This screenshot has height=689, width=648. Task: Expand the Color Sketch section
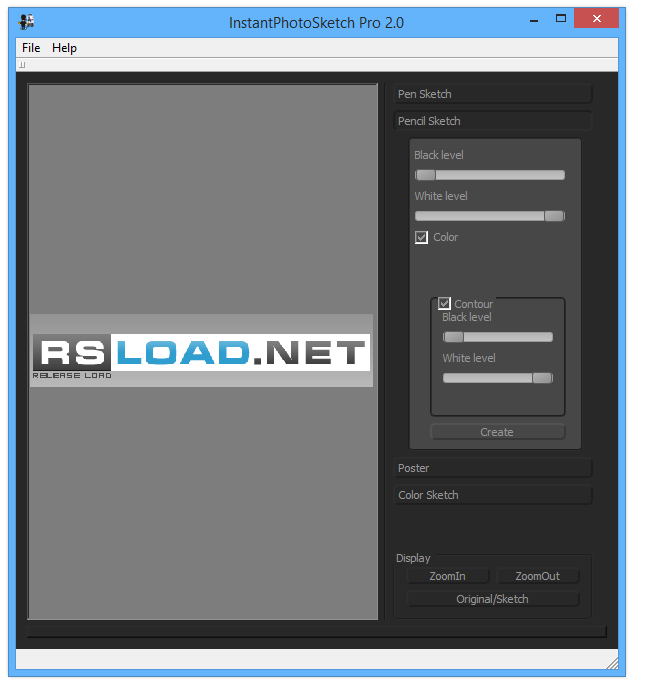[x=492, y=495]
